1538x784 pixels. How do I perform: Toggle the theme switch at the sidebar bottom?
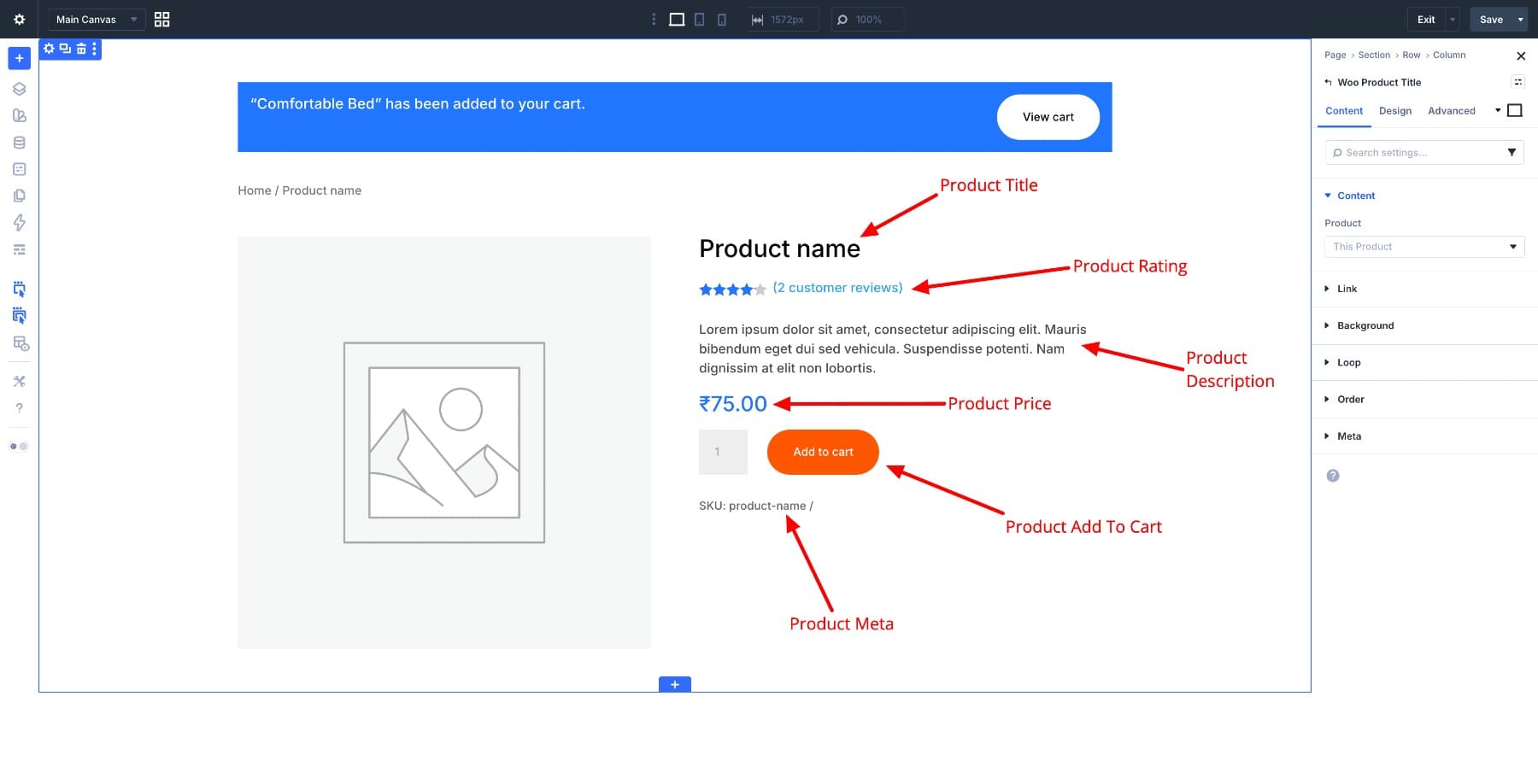[x=17, y=445]
